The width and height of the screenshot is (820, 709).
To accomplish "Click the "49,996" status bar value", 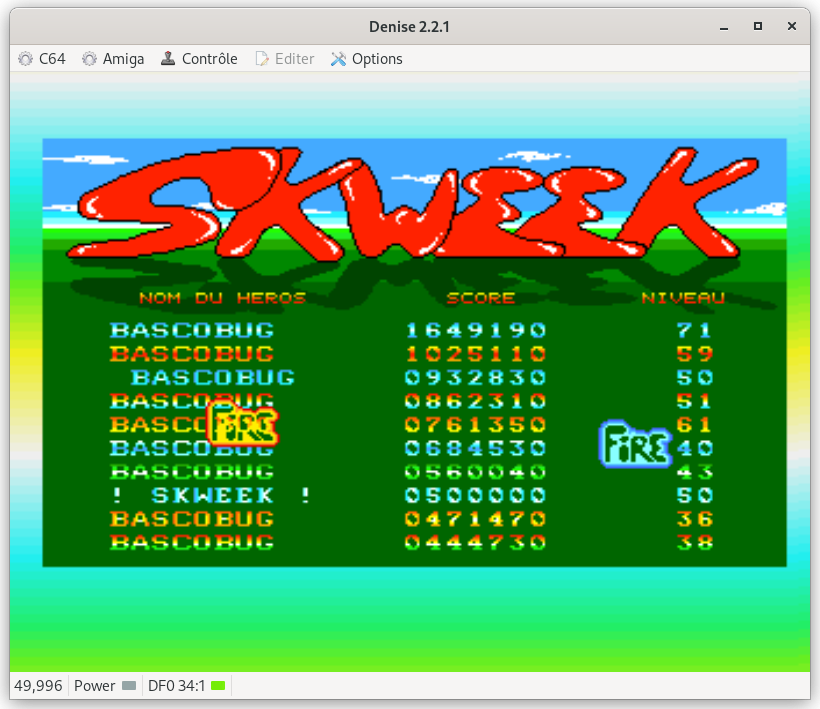I will [x=38, y=685].
